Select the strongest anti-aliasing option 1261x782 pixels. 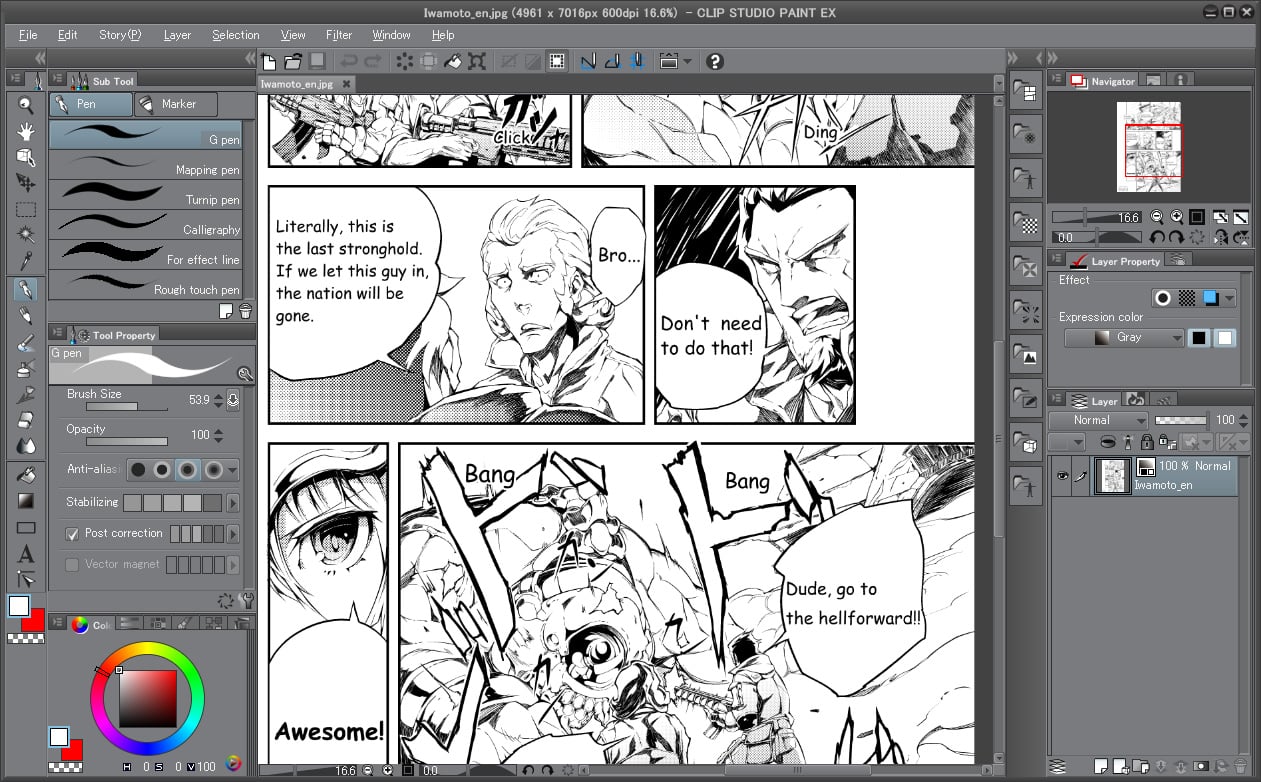click(212, 469)
